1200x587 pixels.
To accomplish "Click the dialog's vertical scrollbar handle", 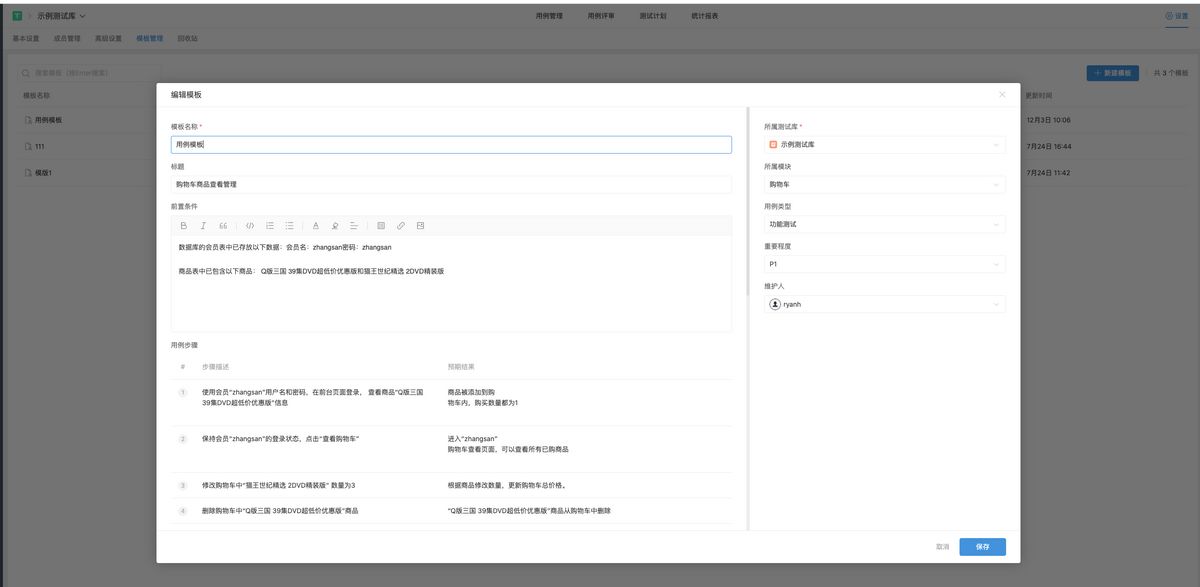I will click(747, 200).
